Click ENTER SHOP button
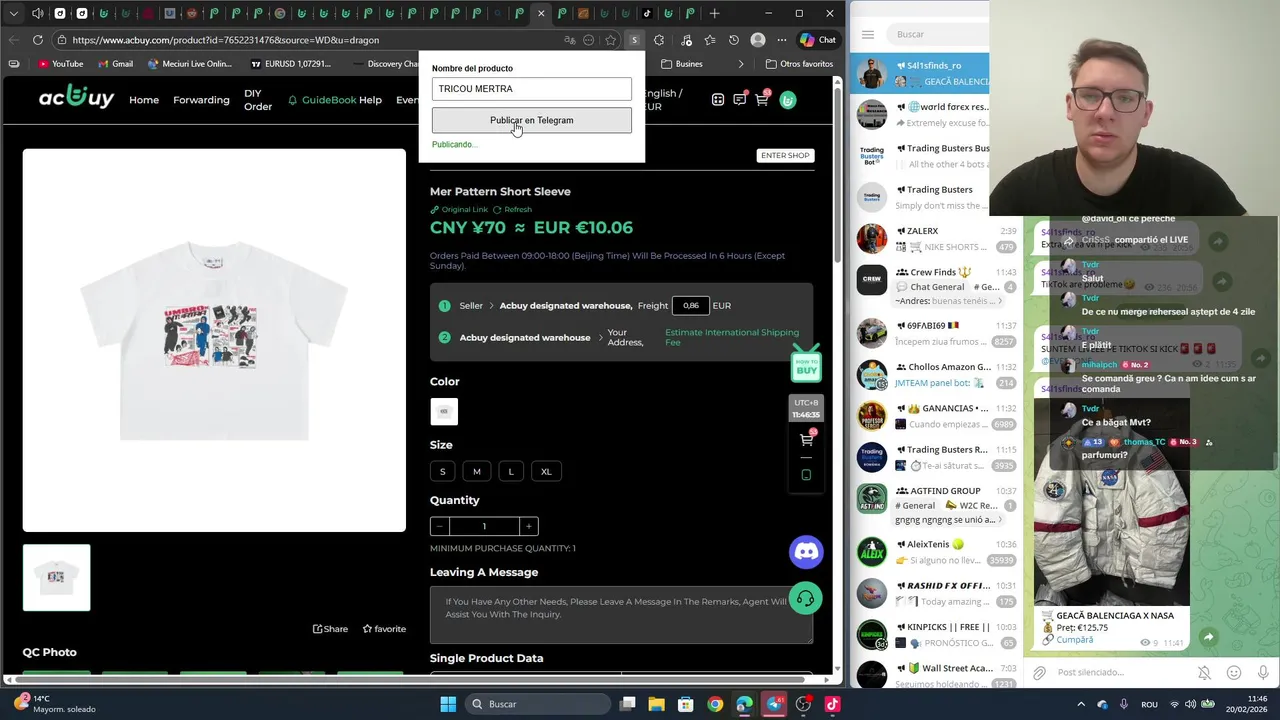 pyautogui.click(x=785, y=155)
